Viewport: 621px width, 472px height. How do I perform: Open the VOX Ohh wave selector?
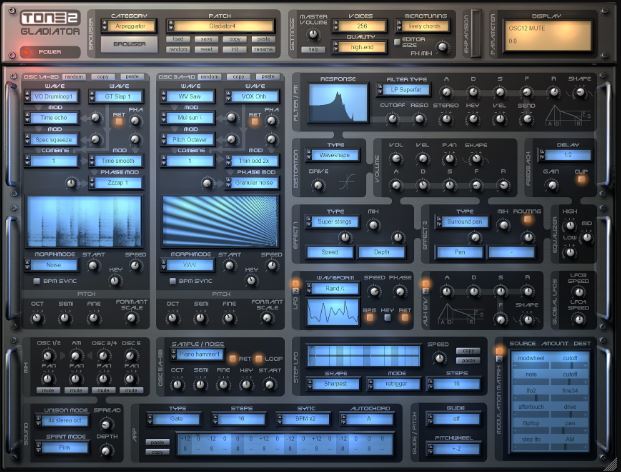coord(252,96)
